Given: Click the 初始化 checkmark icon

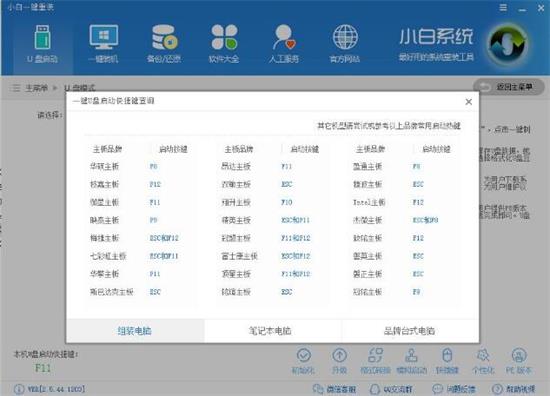Looking at the screenshot, I should [304, 356].
